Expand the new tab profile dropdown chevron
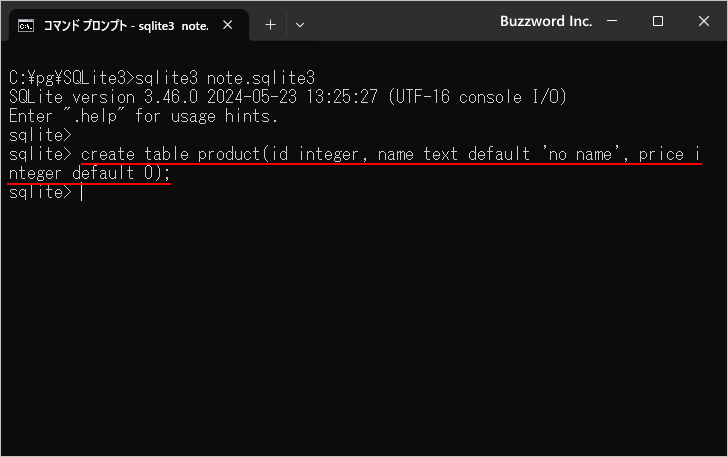The height and width of the screenshot is (457, 728). 300,25
